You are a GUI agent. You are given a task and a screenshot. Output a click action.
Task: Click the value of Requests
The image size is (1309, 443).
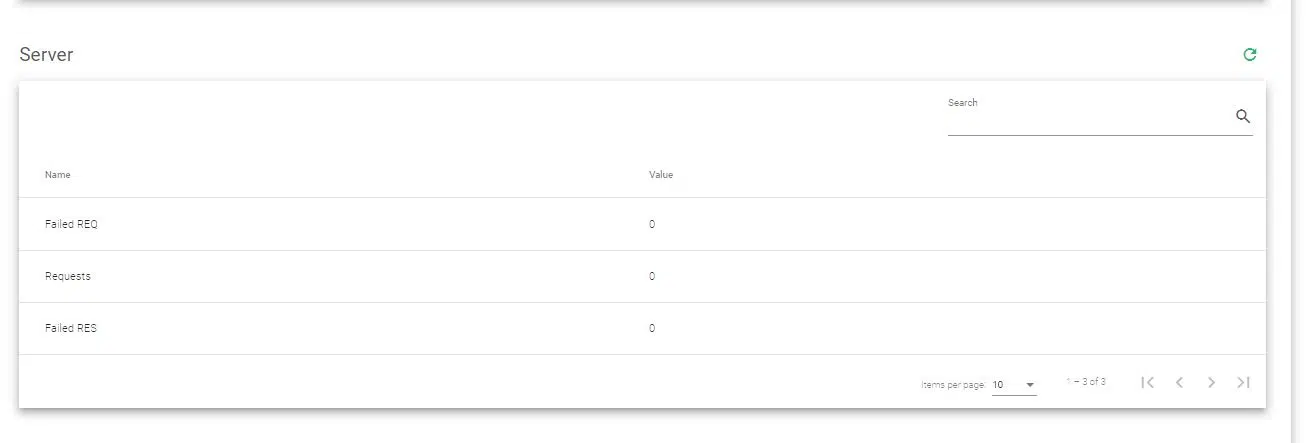(x=652, y=276)
